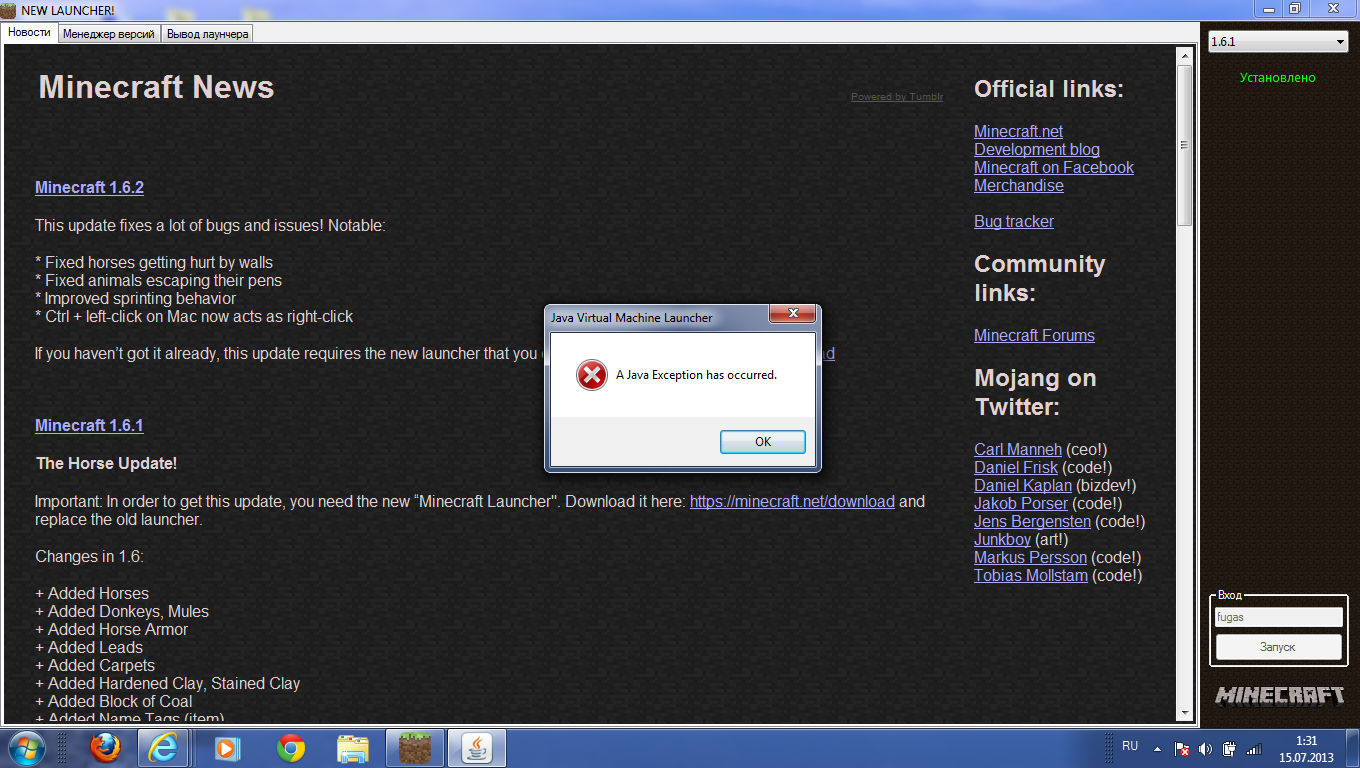This screenshot has height=768, width=1360.
Task: Click the scrollbar down arrow of news page
Action: (x=1184, y=712)
